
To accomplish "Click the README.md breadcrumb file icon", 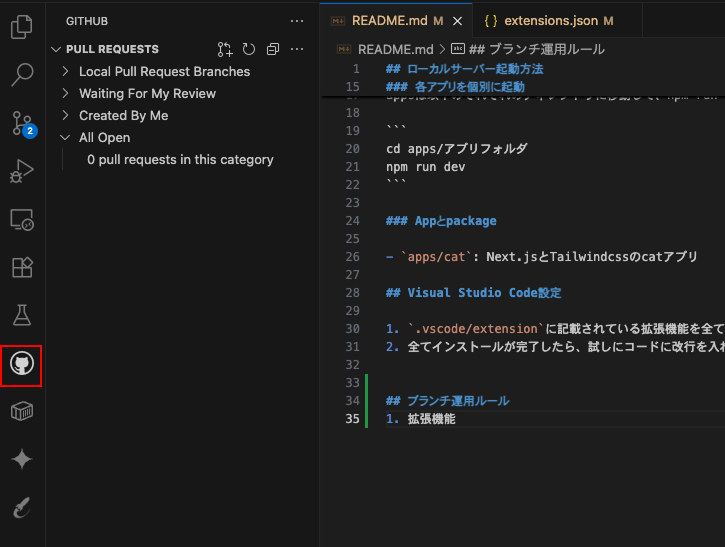I will [x=344, y=49].
